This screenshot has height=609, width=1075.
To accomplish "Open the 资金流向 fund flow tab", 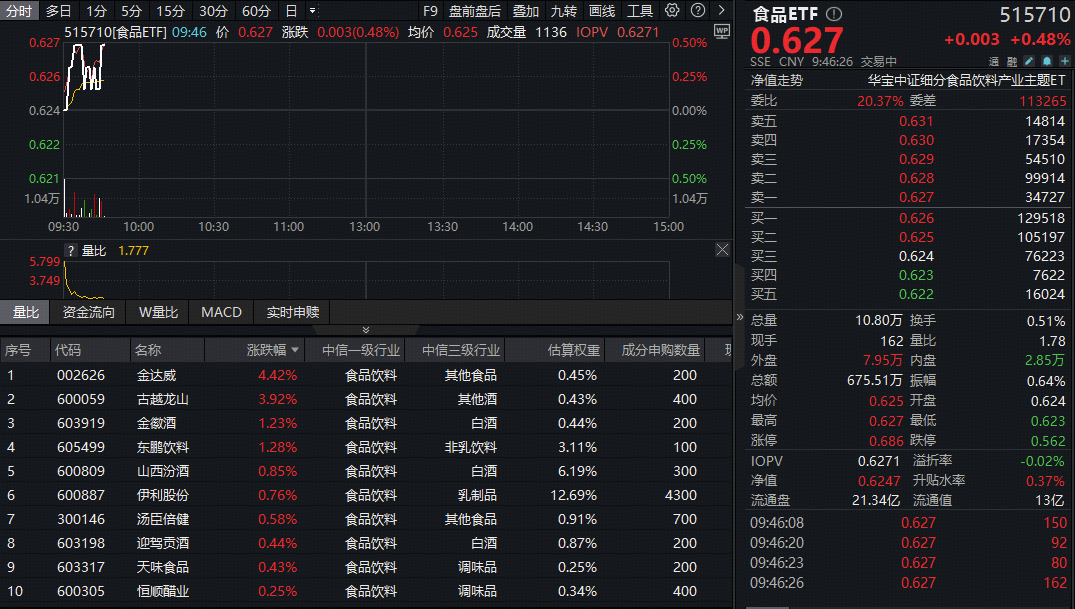I will click(90, 312).
